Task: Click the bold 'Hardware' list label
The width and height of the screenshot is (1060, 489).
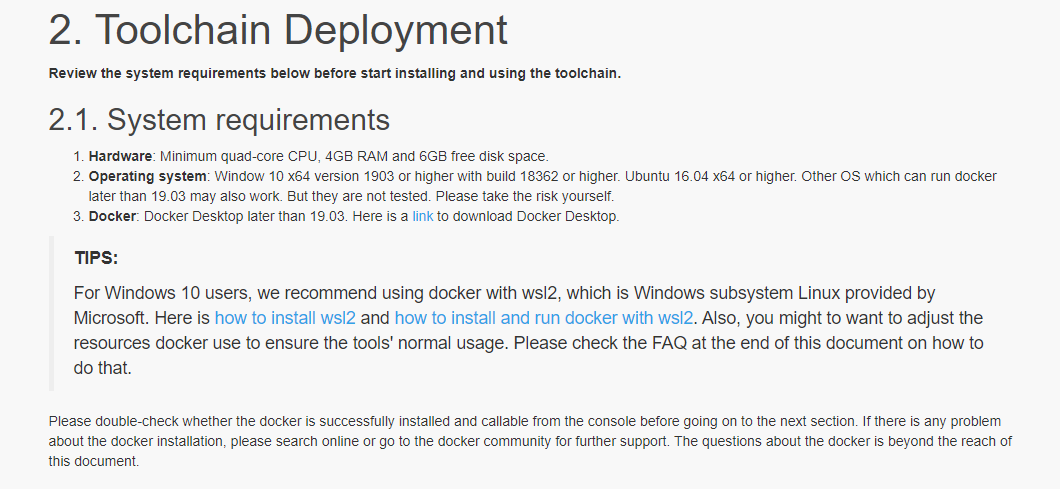Action: point(120,156)
